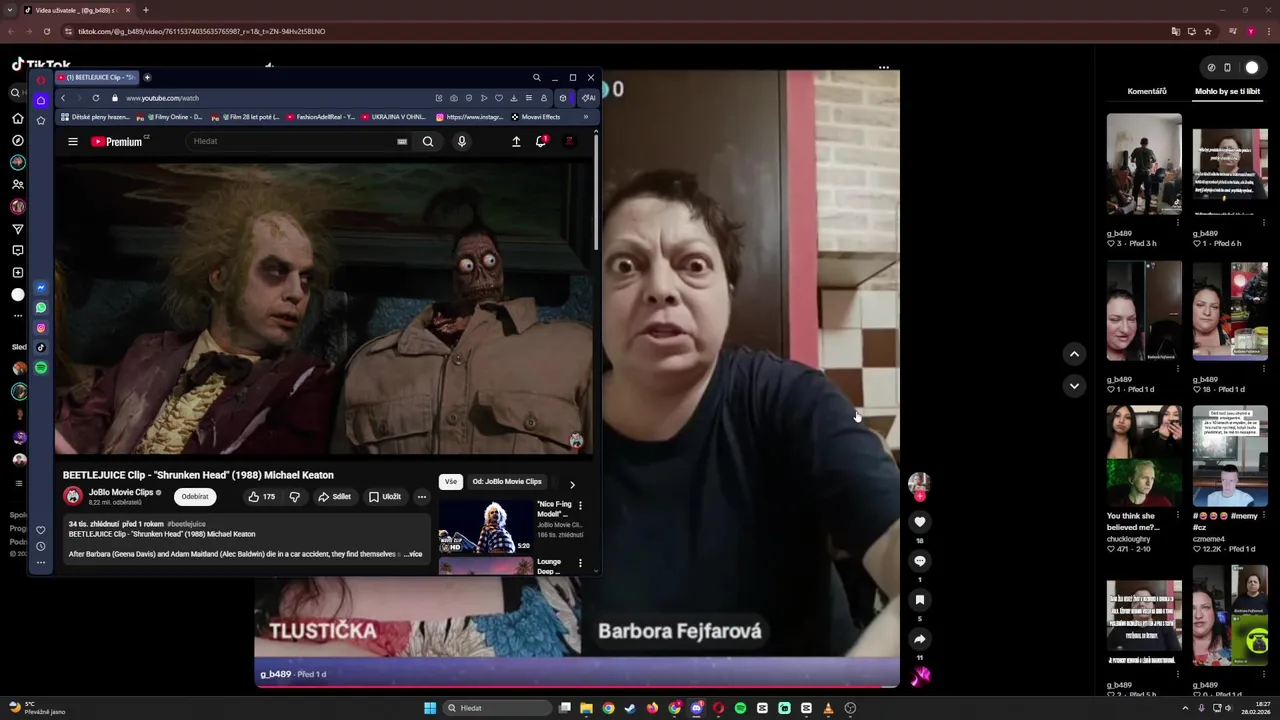Image resolution: width=1280 pixels, height=720 pixels.
Task: Start YouTube voice search with microphone
Action: (x=462, y=142)
